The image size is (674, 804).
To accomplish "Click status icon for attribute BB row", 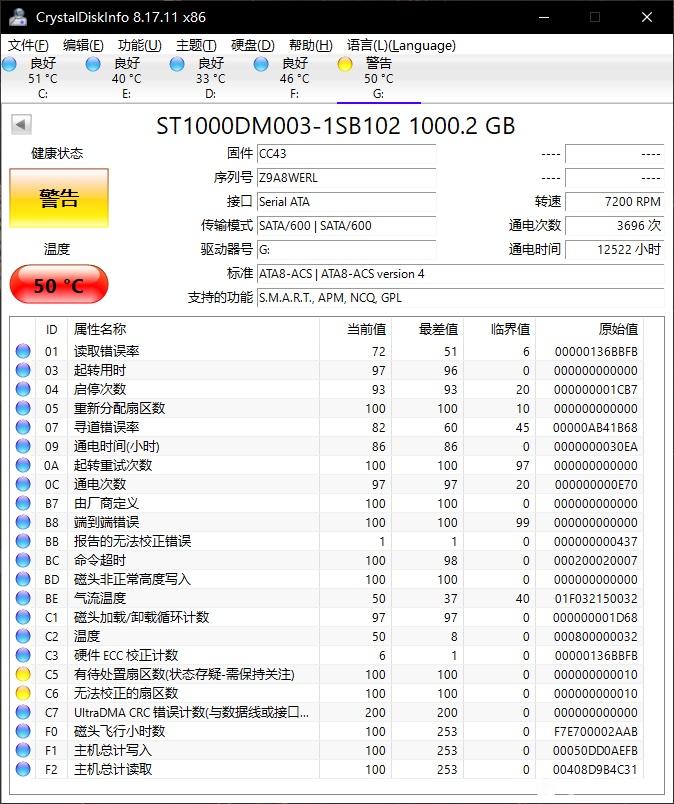I will 23,541.
